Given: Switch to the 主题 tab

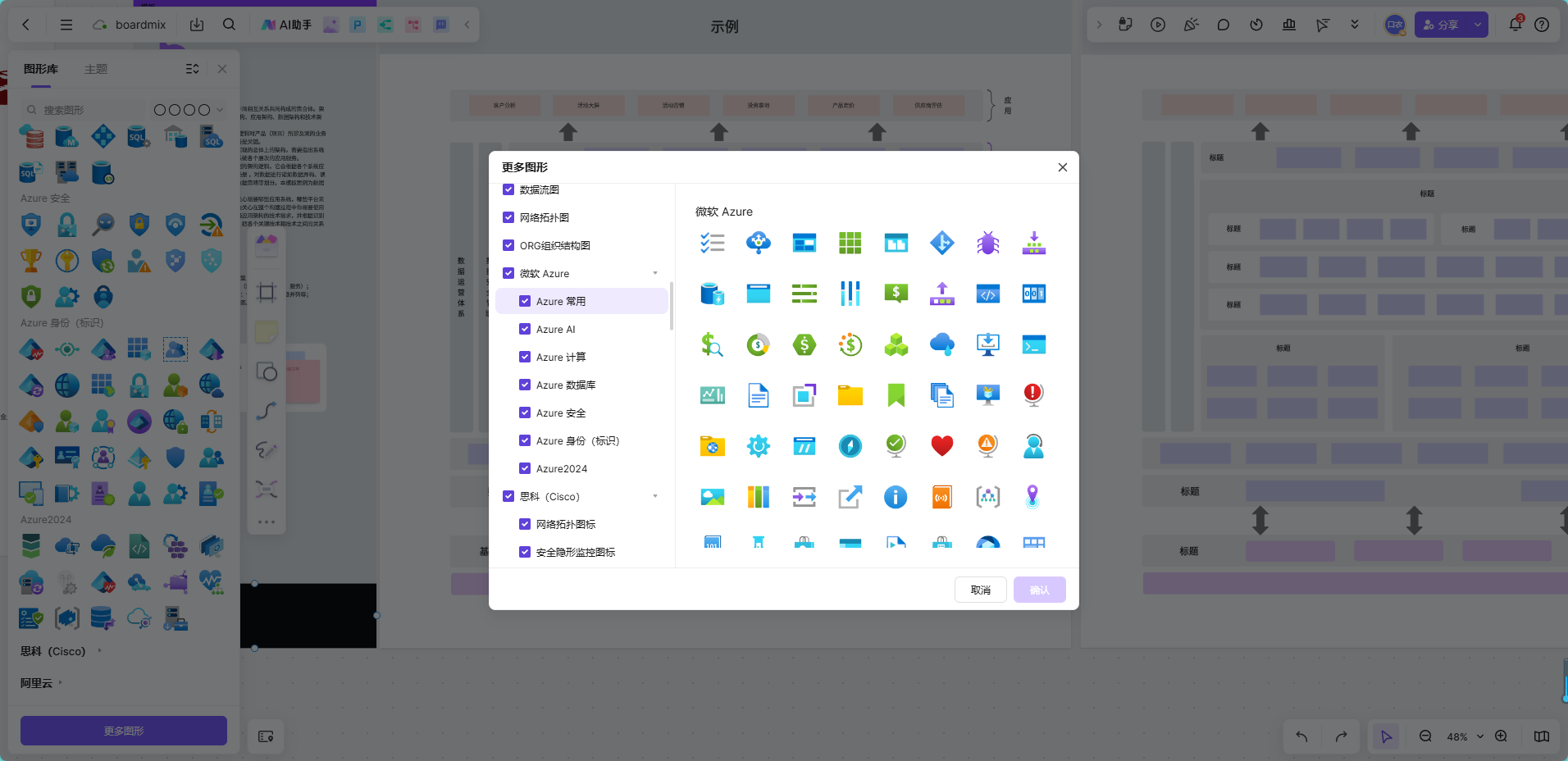Looking at the screenshot, I should 96,69.
